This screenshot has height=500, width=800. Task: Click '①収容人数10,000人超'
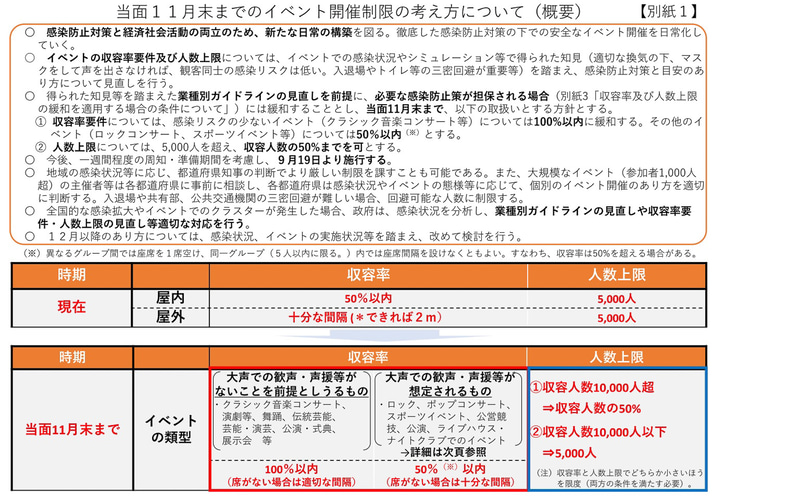(x=592, y=387)
